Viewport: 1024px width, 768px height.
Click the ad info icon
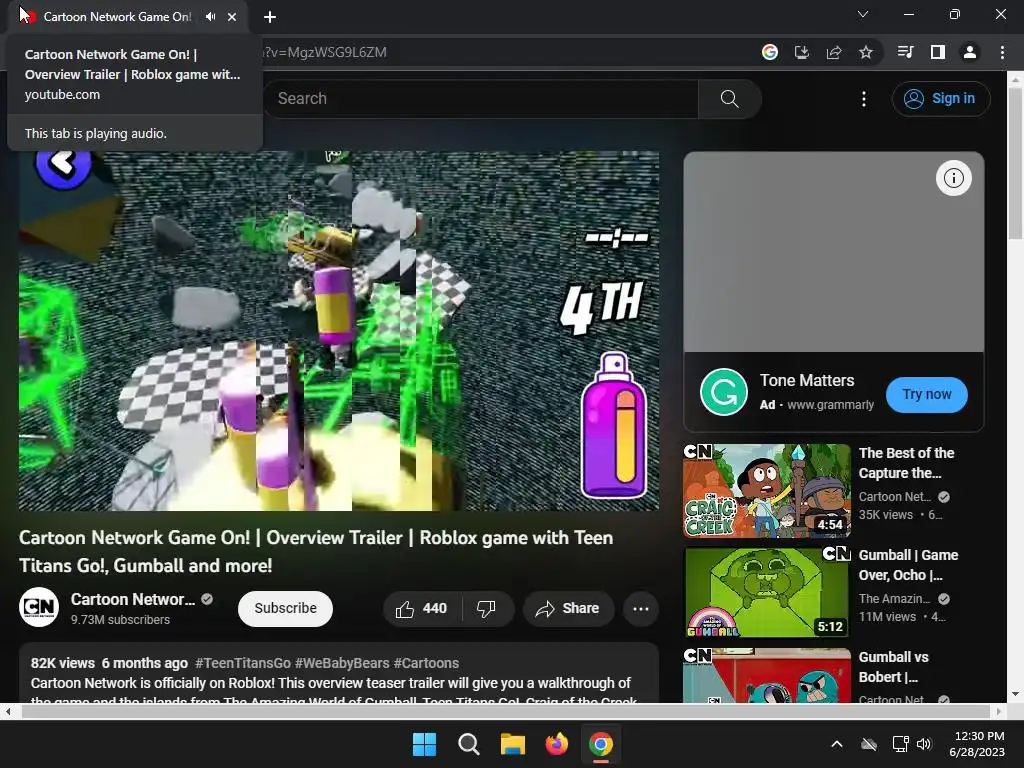click(x=953, y=178)
